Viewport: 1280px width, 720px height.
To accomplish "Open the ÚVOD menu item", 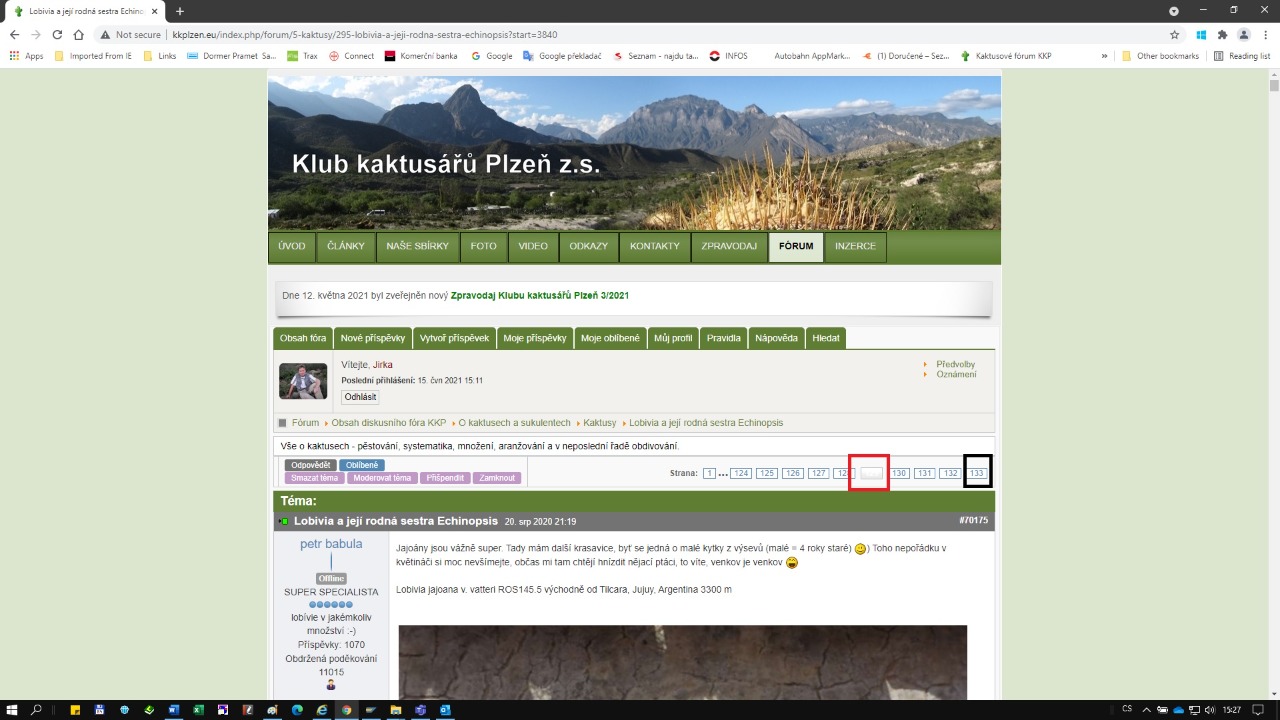I will coord(292,246).
